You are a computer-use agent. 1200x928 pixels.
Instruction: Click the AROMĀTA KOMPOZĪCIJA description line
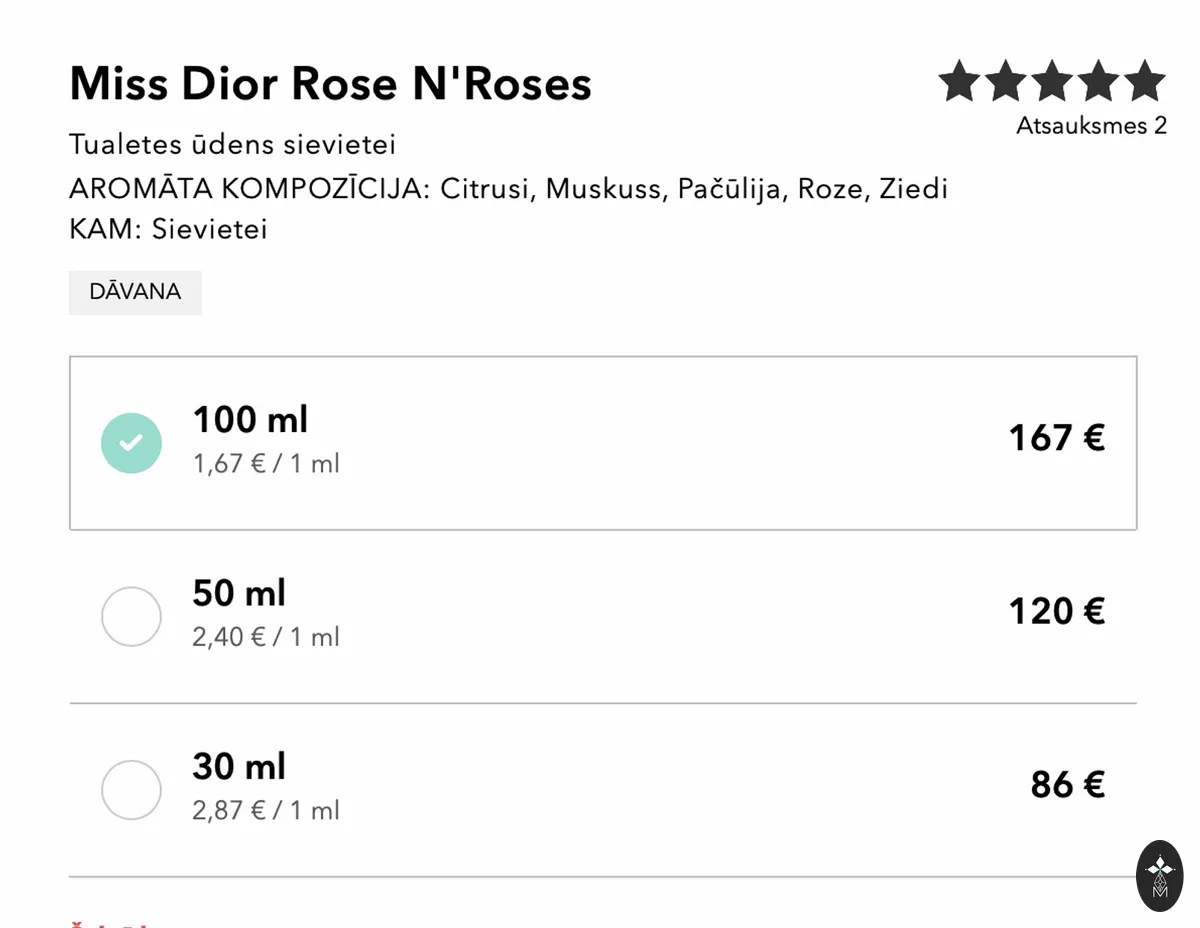508,189
